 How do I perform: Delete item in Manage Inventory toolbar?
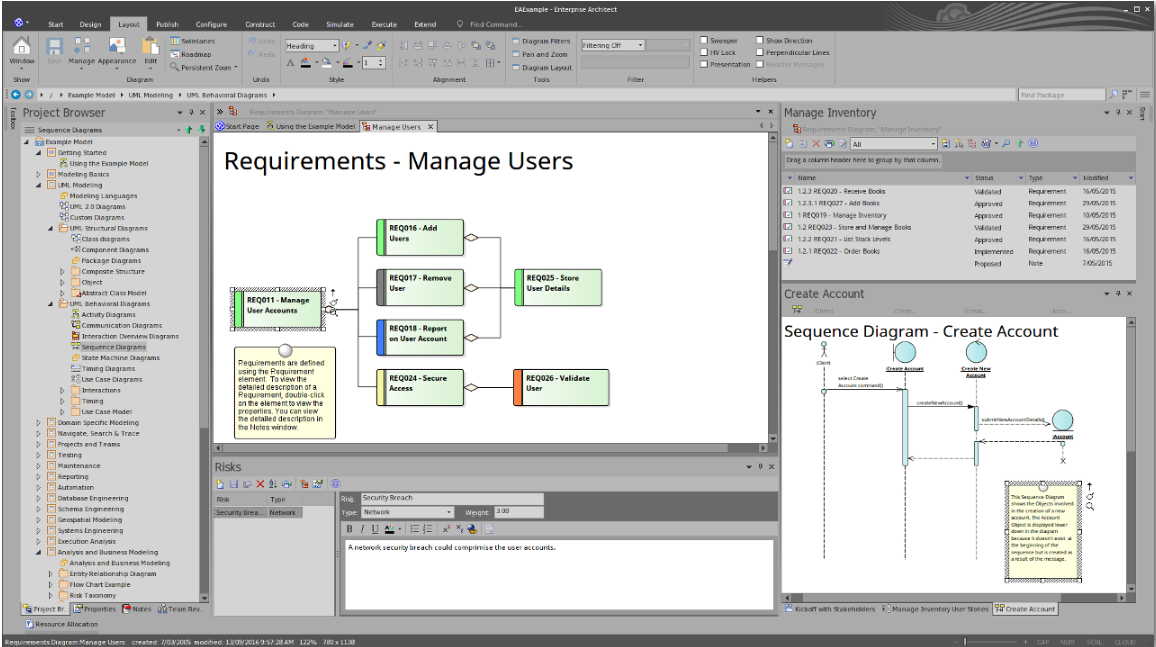(816, 144)
